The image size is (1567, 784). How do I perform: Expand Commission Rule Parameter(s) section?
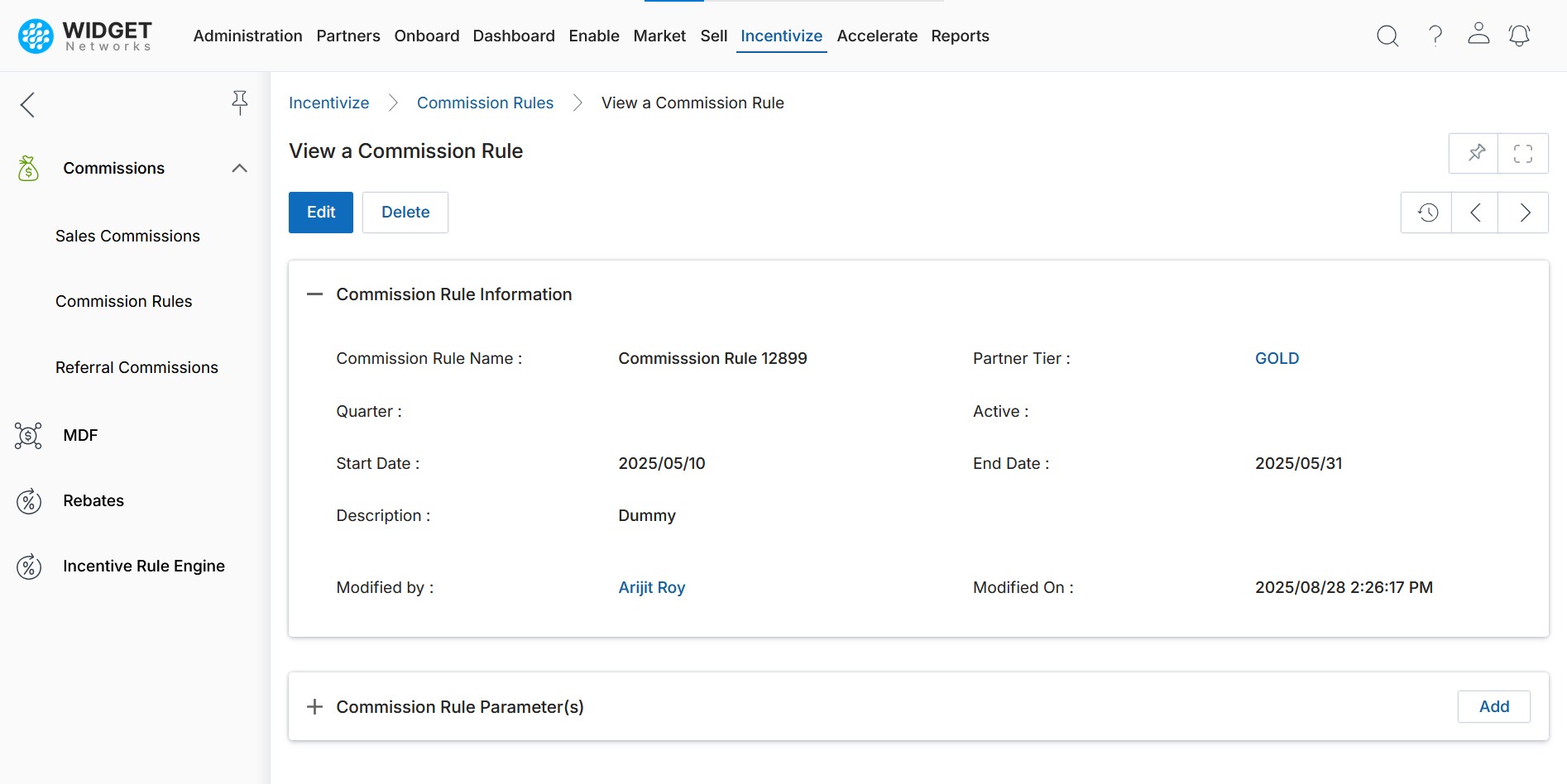coord(314,707)
